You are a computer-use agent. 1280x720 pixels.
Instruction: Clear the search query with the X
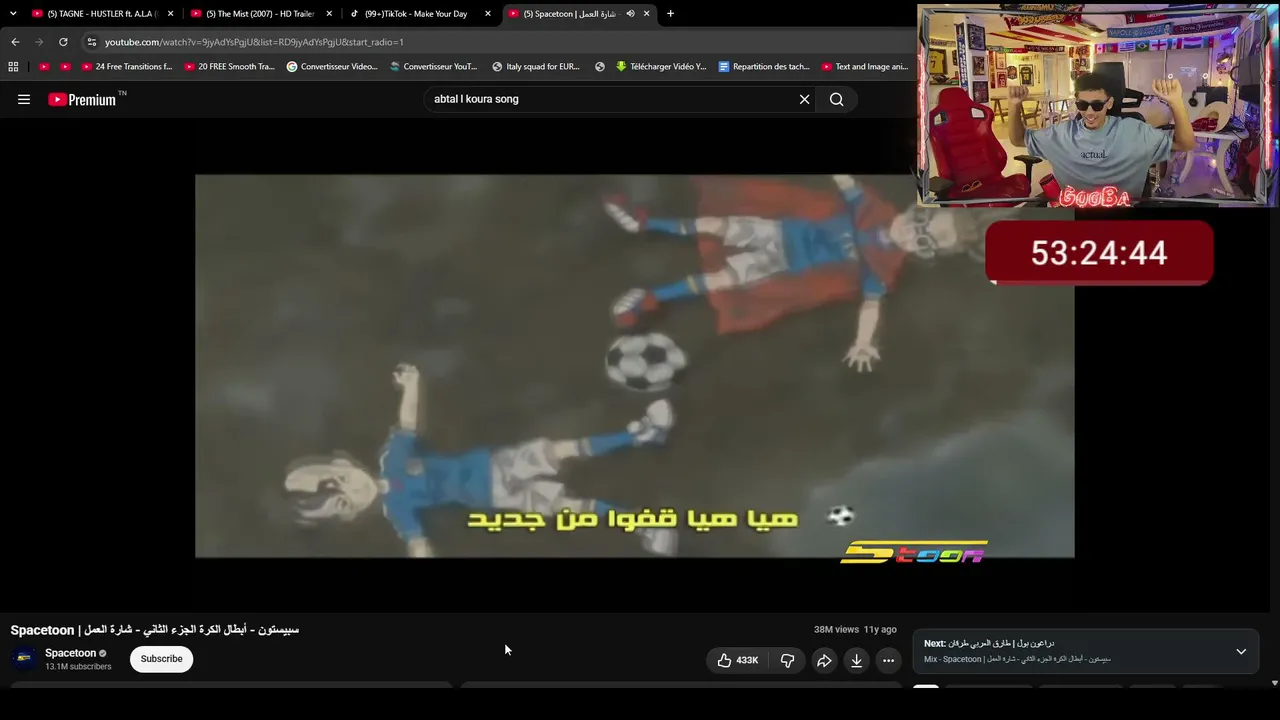(804, 99)
